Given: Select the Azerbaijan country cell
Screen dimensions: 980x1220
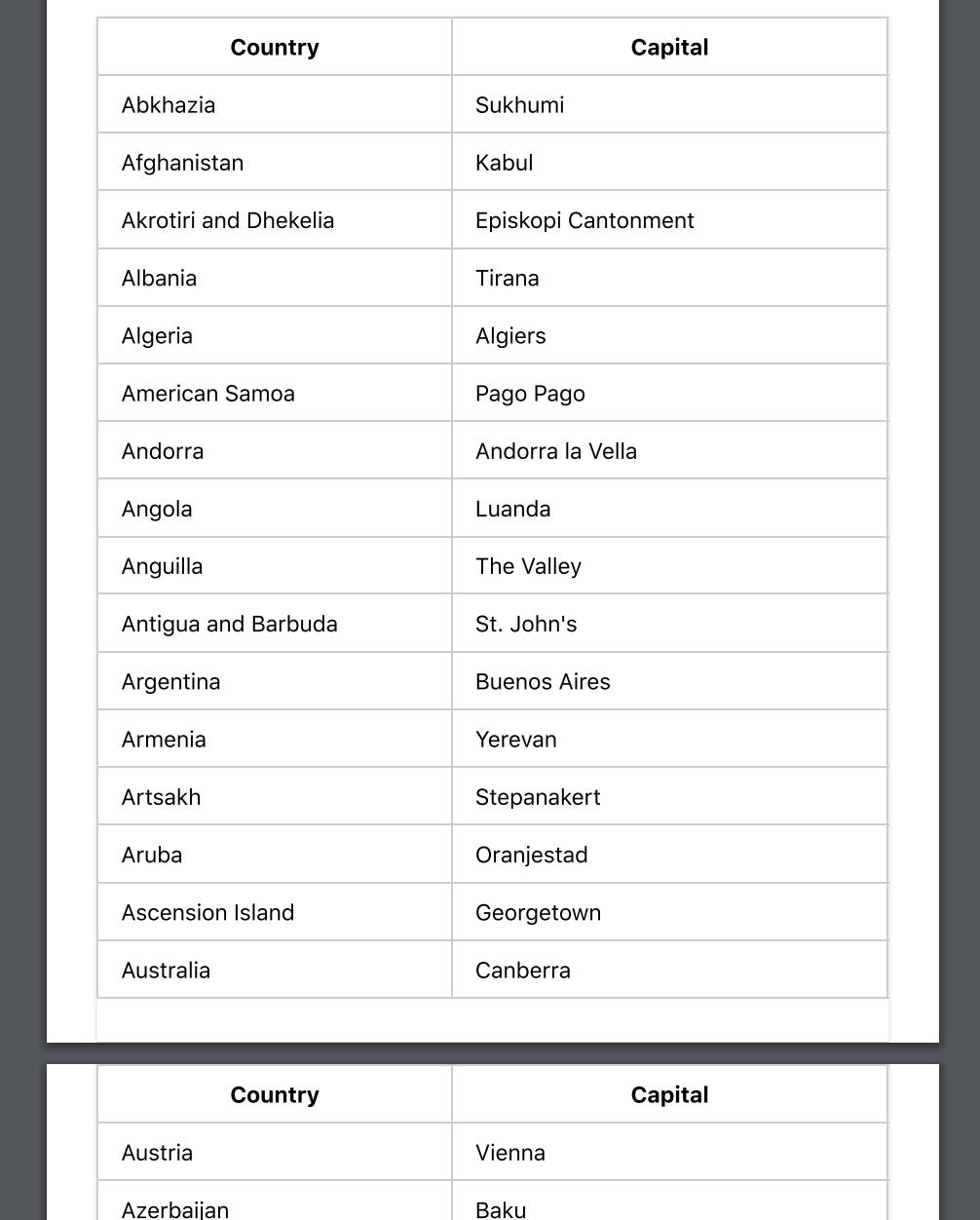Looking at the screenshot, I should click(175, 1209).
